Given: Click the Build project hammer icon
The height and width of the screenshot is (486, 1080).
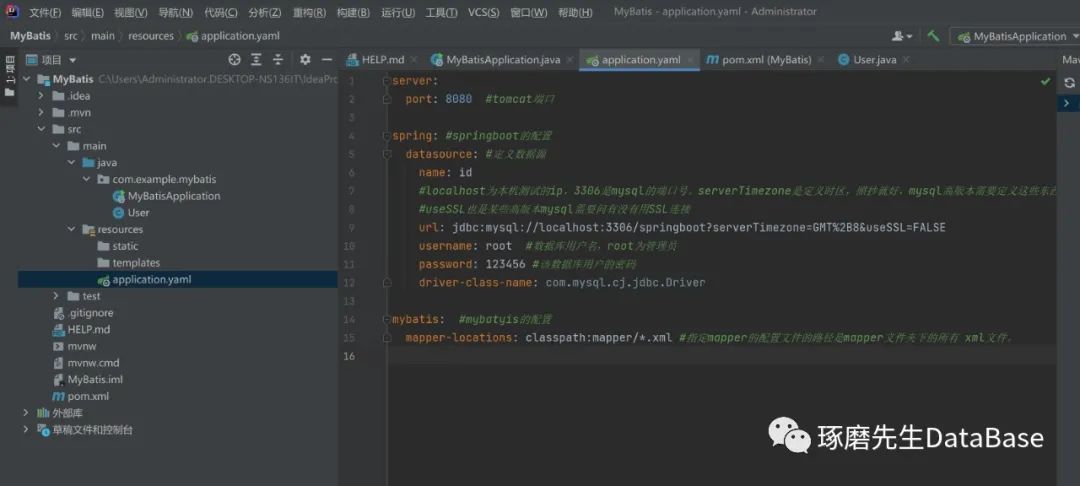Looking at the screenshot, I should tap(933, 36).
